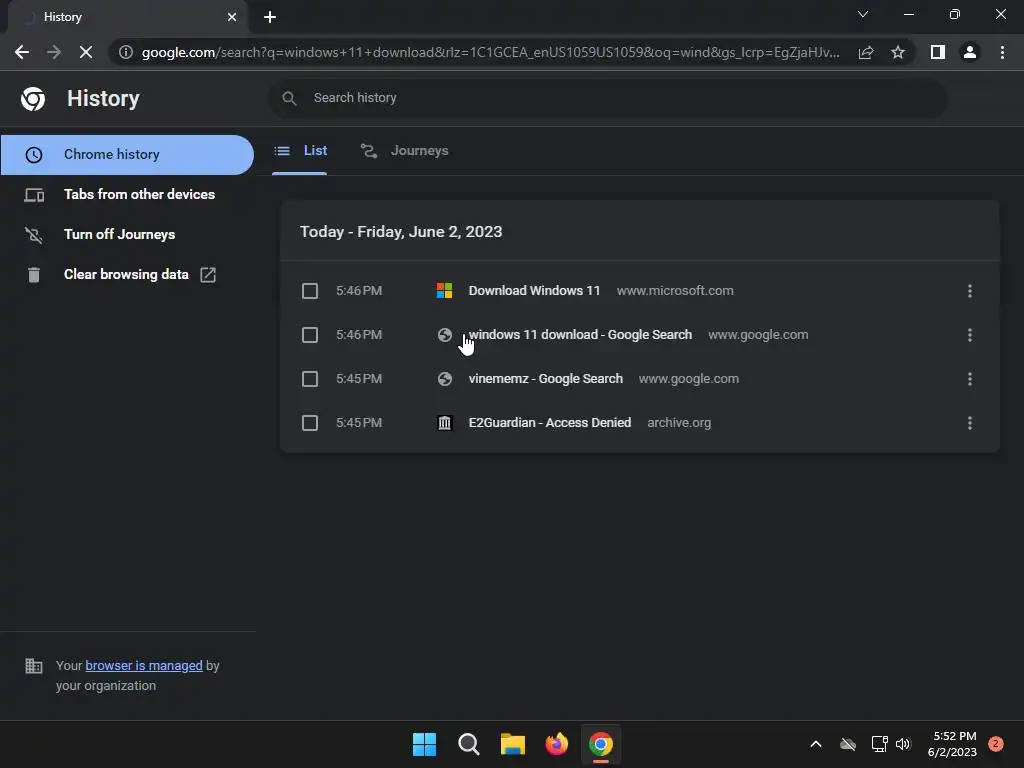Click the Chrome taskbar icon
This screenshot has width=1024, height=768.
[x=601, y=744]
